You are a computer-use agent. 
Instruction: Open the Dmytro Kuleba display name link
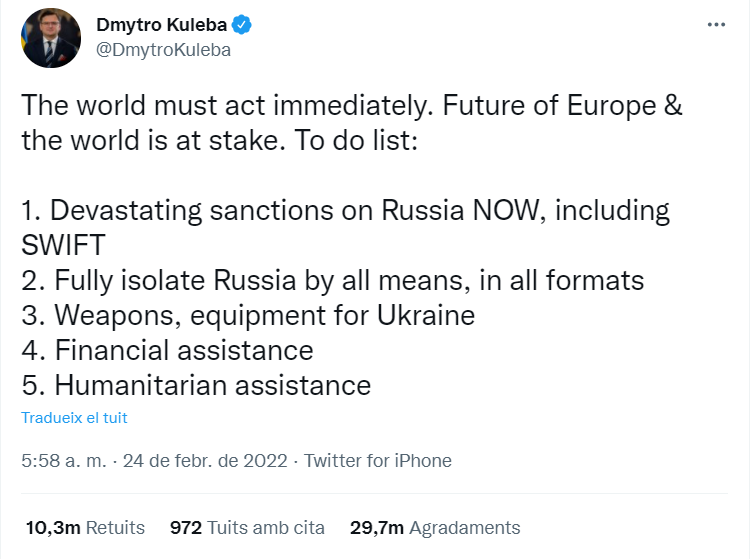160,24
